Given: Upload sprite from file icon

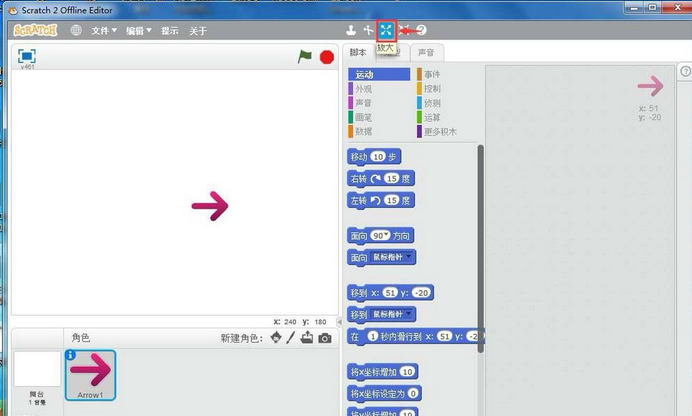Looking at the screenshot, I should [x=308, y=338].
